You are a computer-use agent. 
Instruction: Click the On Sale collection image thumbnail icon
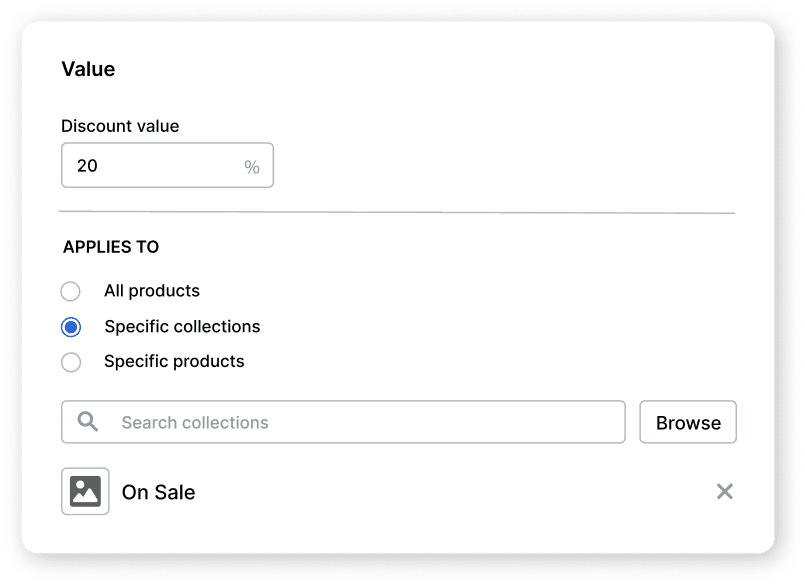pyautogui.click(x=85, y=491)
